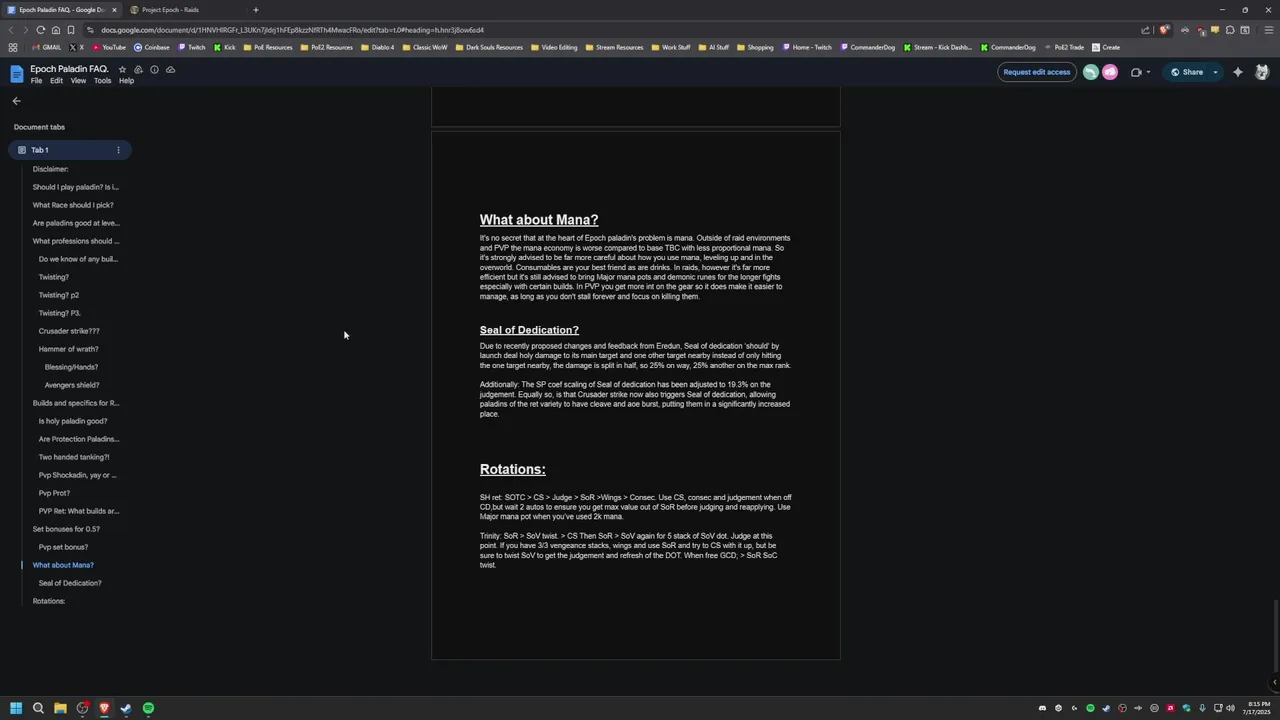Open Spotify from taskbar
The height and width of the screenshot is (720, 1280).
click(148, 708)
